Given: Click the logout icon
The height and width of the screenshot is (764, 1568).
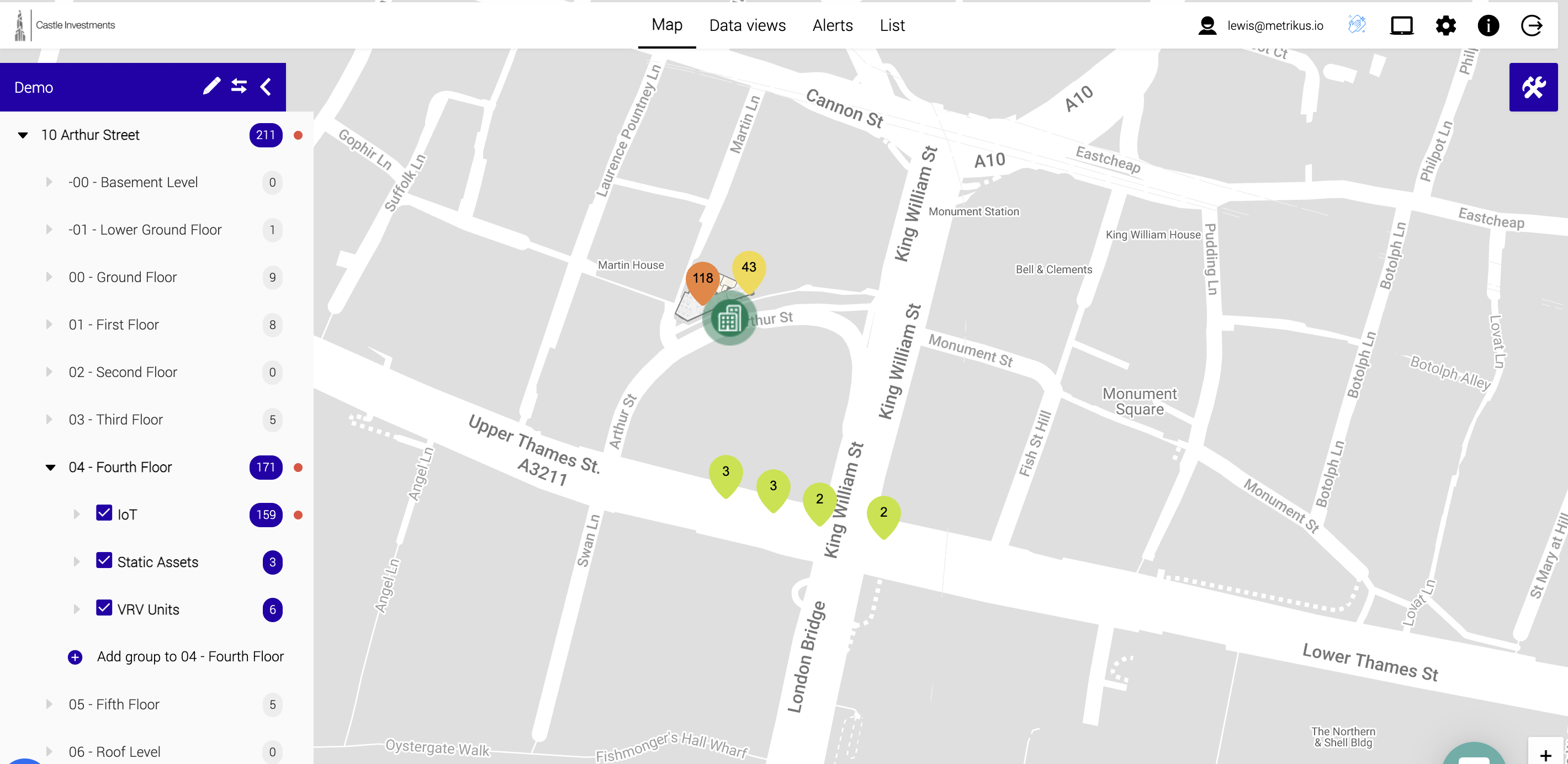Looking at the screenshot, I should 1532,25.
